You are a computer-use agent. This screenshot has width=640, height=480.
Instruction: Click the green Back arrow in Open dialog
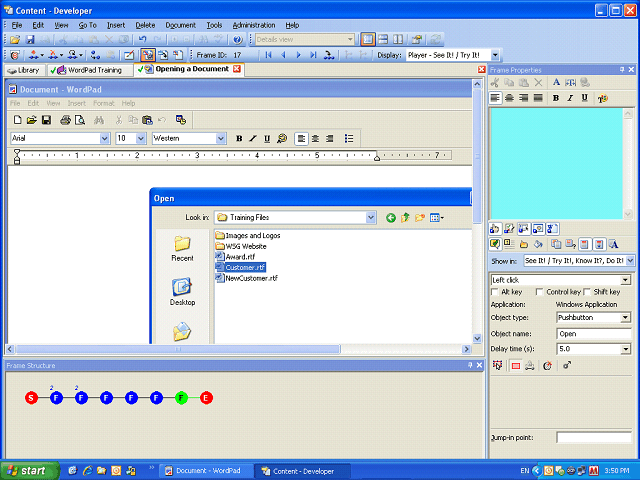(x=391, y=218)
